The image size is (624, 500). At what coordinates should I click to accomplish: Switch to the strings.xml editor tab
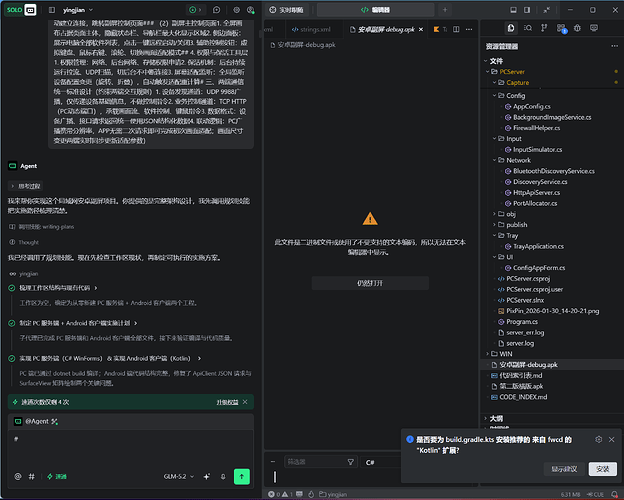(x=311, y=29)
